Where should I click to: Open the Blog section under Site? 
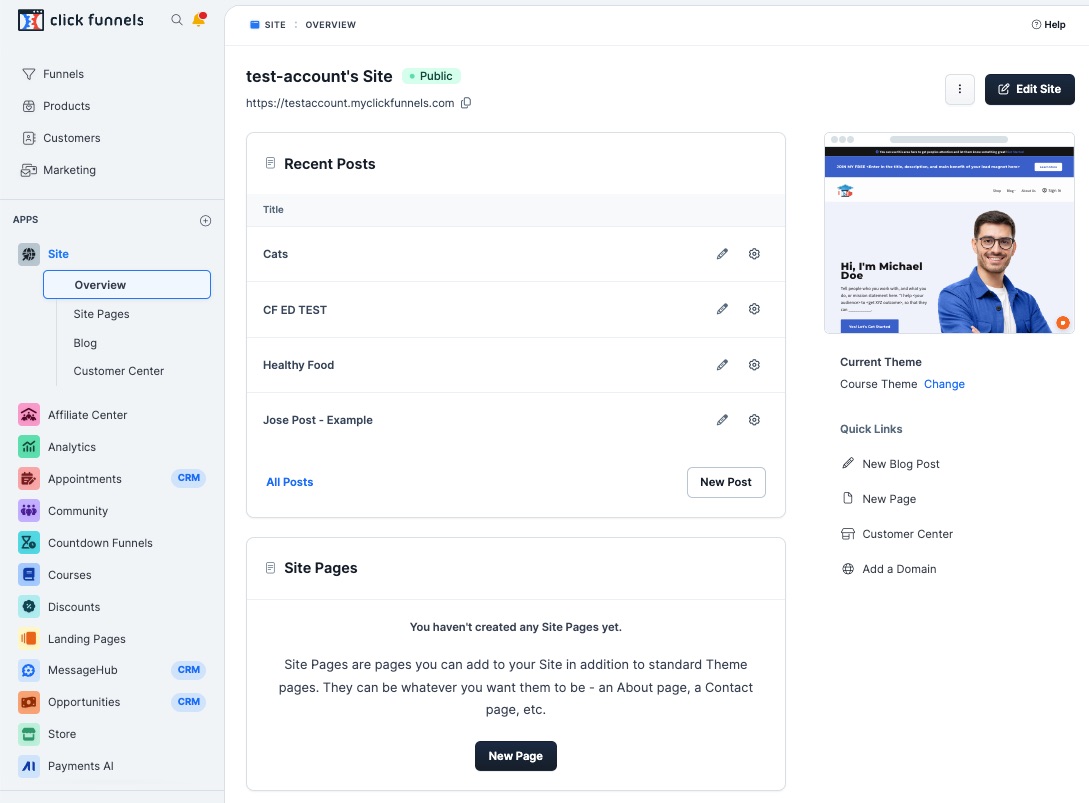[x=85, y=342]
